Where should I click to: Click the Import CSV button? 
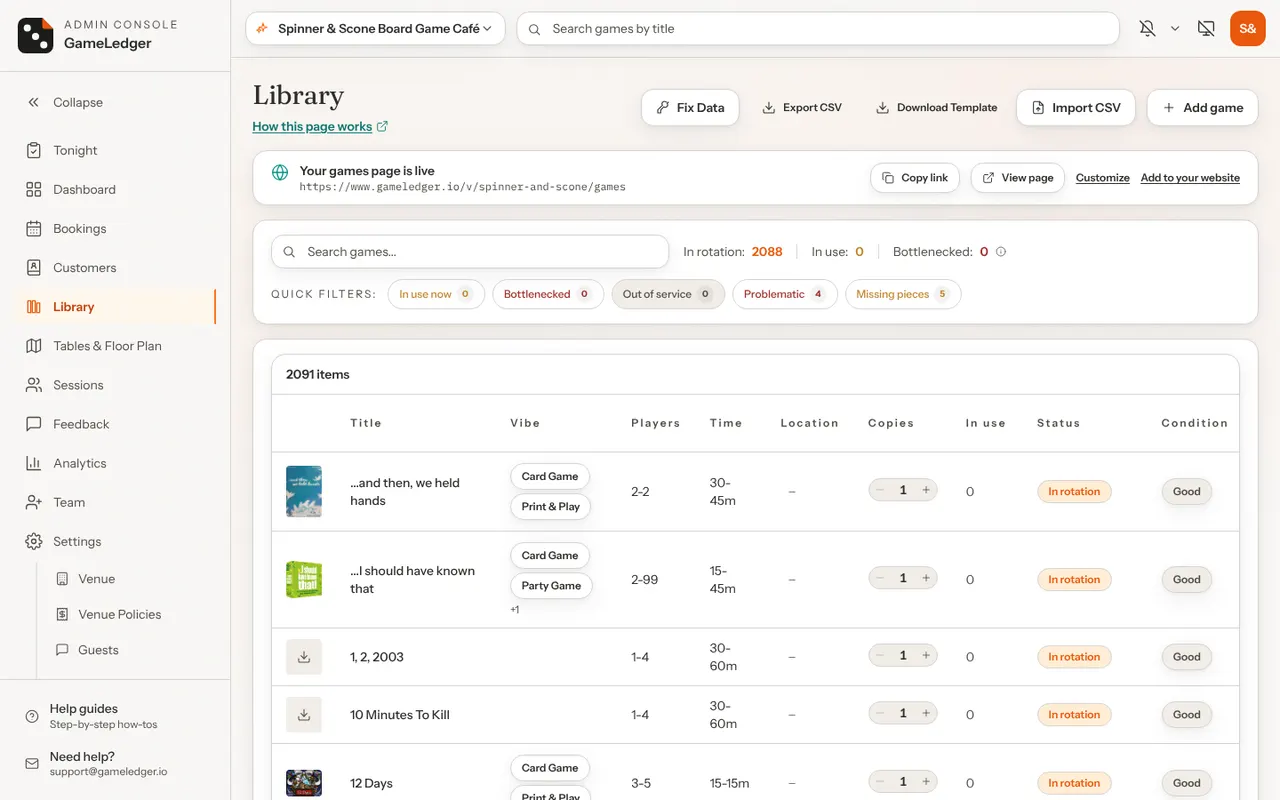click(1076, 108)
